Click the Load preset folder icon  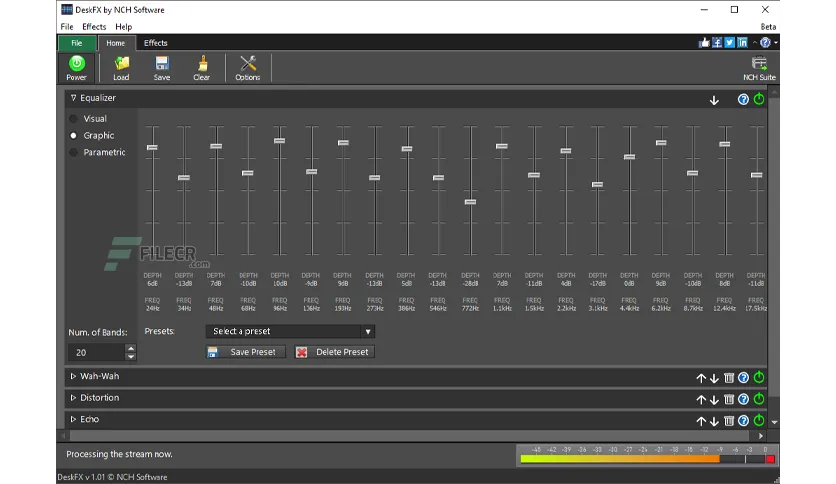tap(121, 65)
